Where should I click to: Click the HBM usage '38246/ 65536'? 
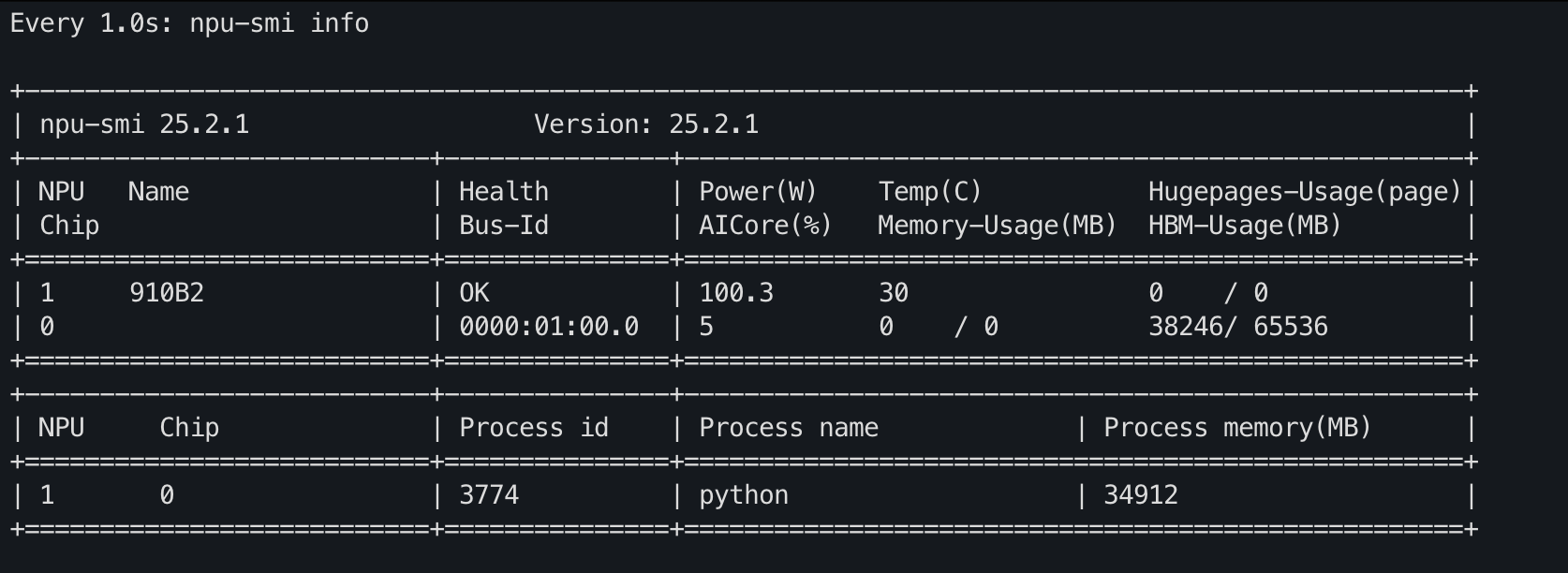[1238, 327]
